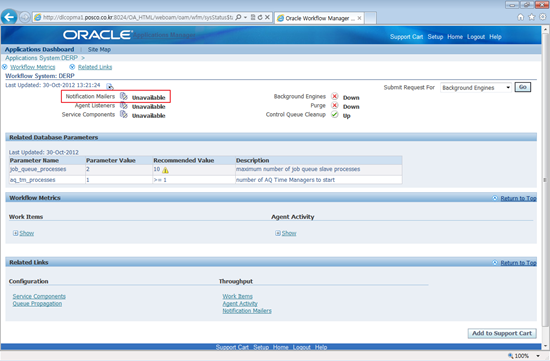The width and height of the screenshot is (550, 361).
Task: Open Site Map tab
Action: (99, 49)
